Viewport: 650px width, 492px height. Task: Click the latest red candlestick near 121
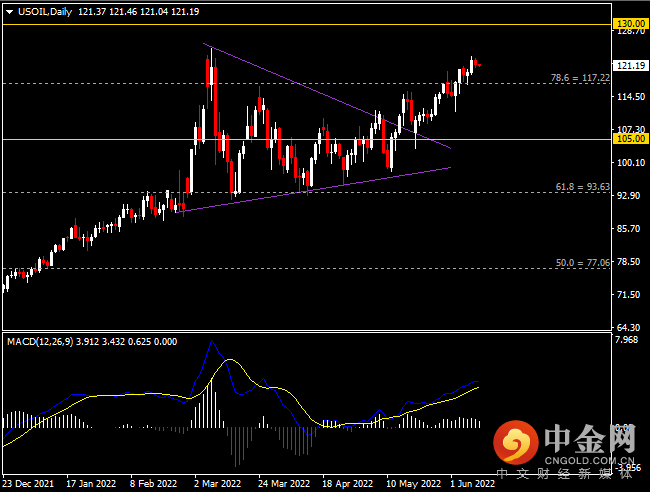[476, 63]
